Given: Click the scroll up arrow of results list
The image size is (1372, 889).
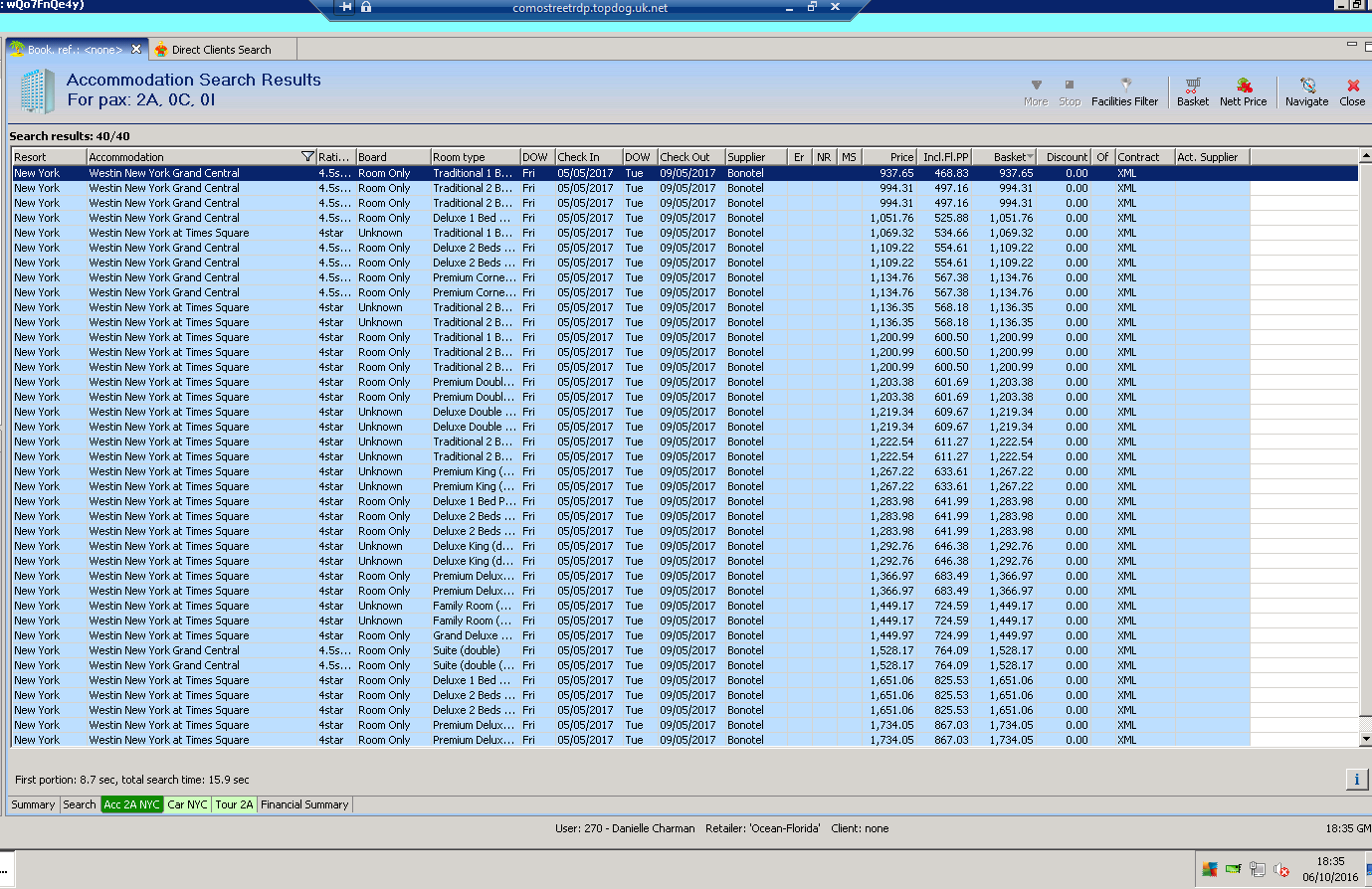Looking at the screenshot, I should point(1365,156).
